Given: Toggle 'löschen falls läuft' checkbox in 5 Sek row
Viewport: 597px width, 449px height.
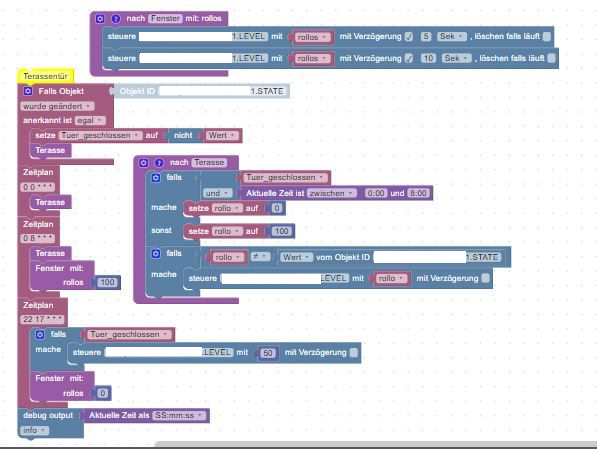Looking at the screenshot, I should coord(547,36).
